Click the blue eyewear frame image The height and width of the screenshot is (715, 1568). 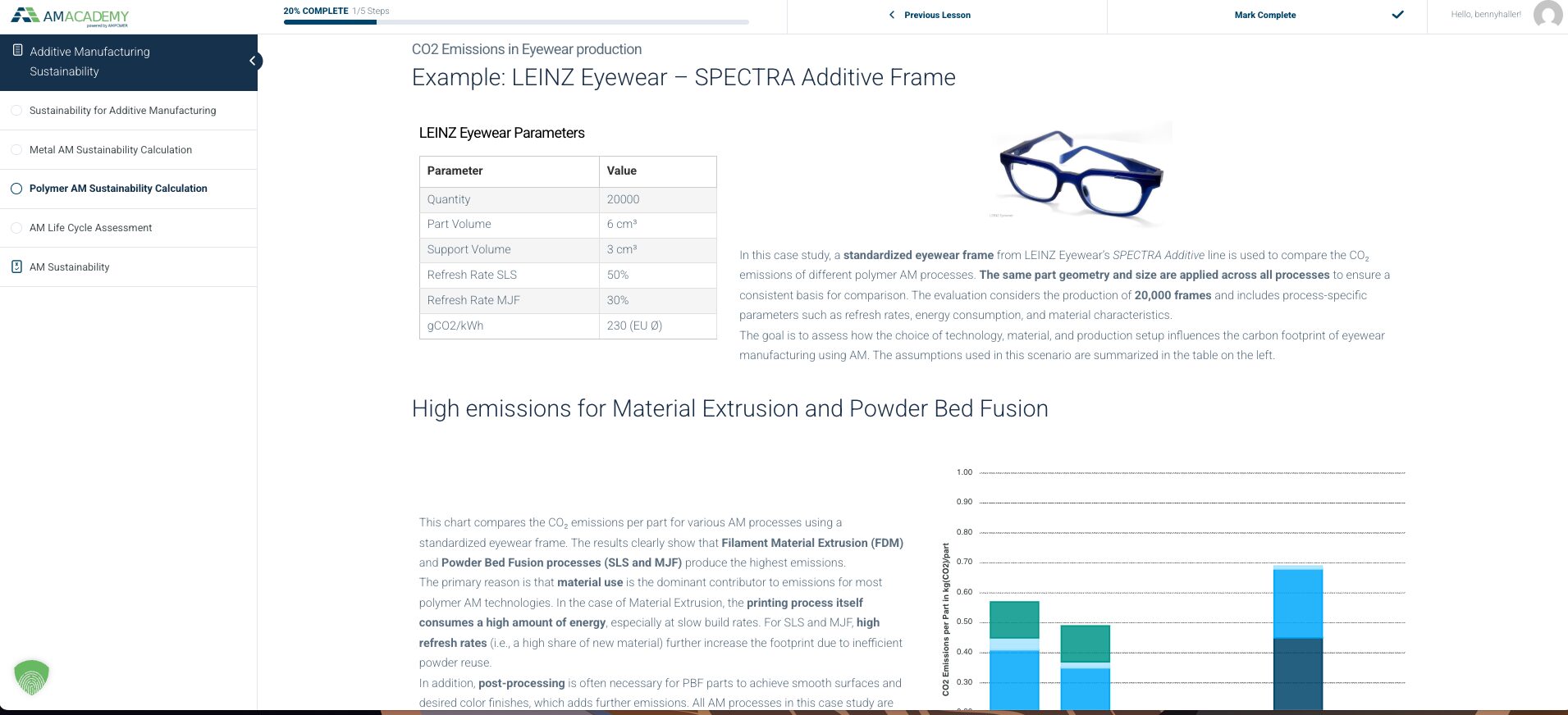coord(1081,175)
